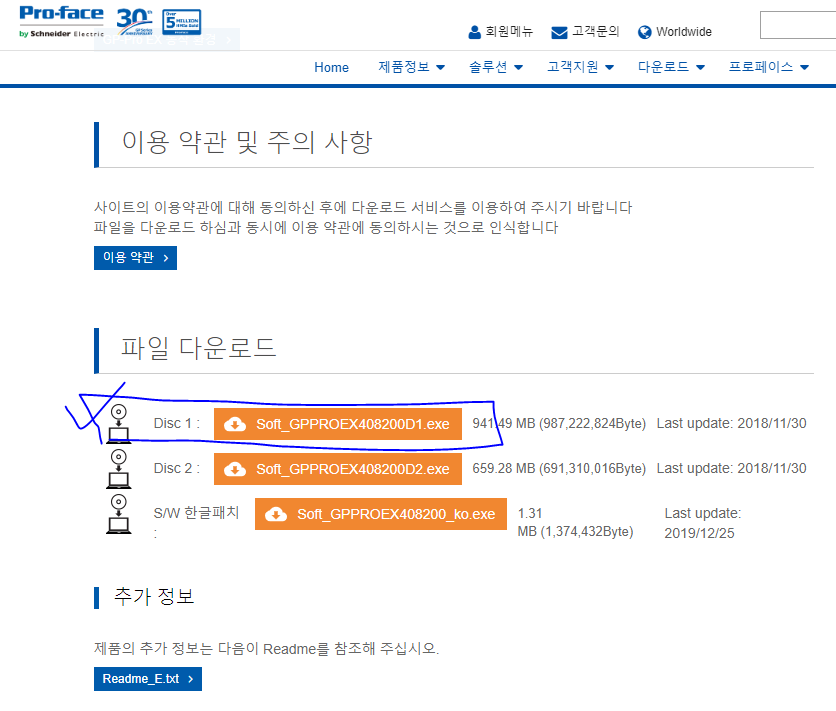Screen dimensions: 836x711
Task: Click the by Schneider Electric tagline
Action: click(61, 34)
